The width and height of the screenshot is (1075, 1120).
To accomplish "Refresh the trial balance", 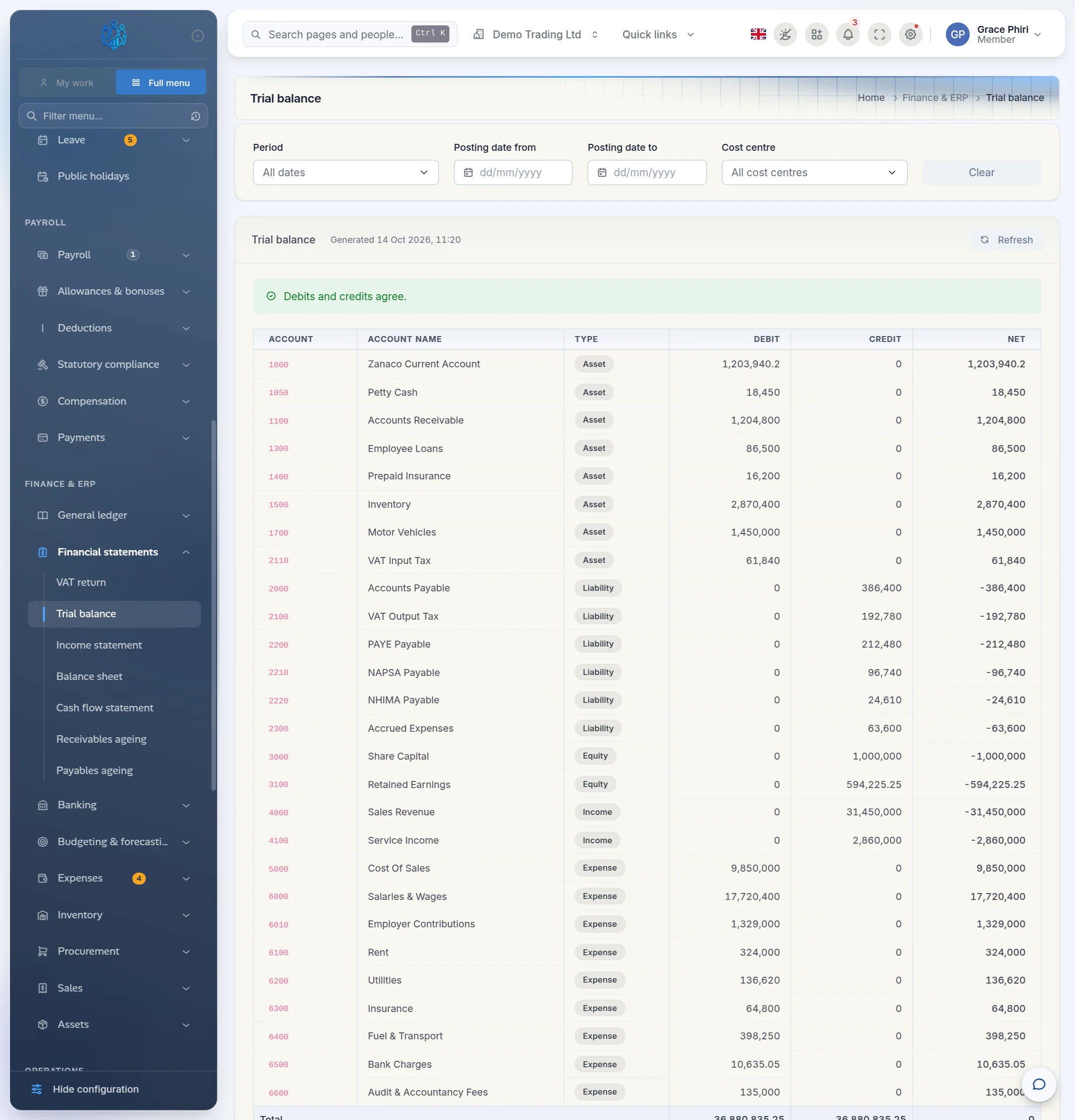I will [x=1006, y=240].
